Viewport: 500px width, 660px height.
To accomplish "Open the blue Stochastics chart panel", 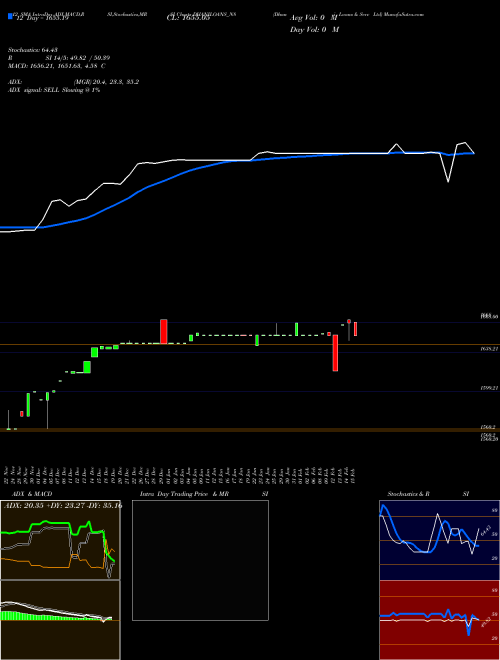I will [x=439, y=540].
